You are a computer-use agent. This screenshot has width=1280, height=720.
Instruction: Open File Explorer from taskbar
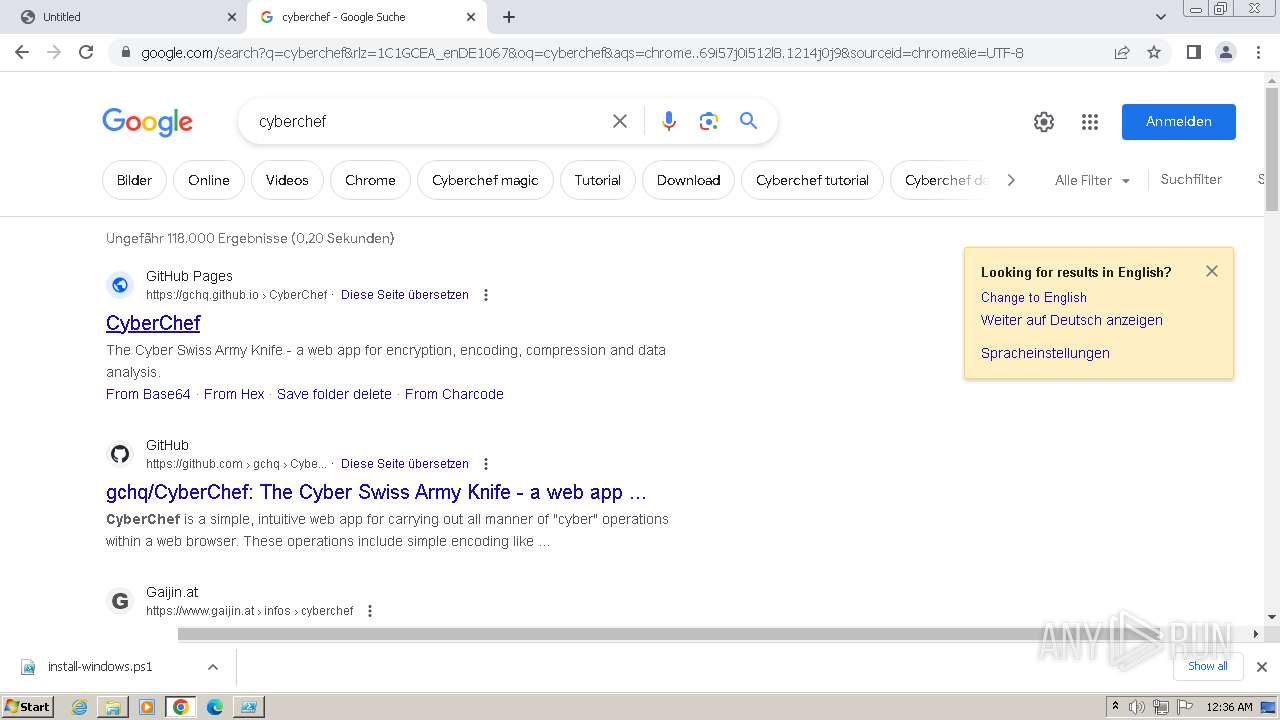click(113, 707)
